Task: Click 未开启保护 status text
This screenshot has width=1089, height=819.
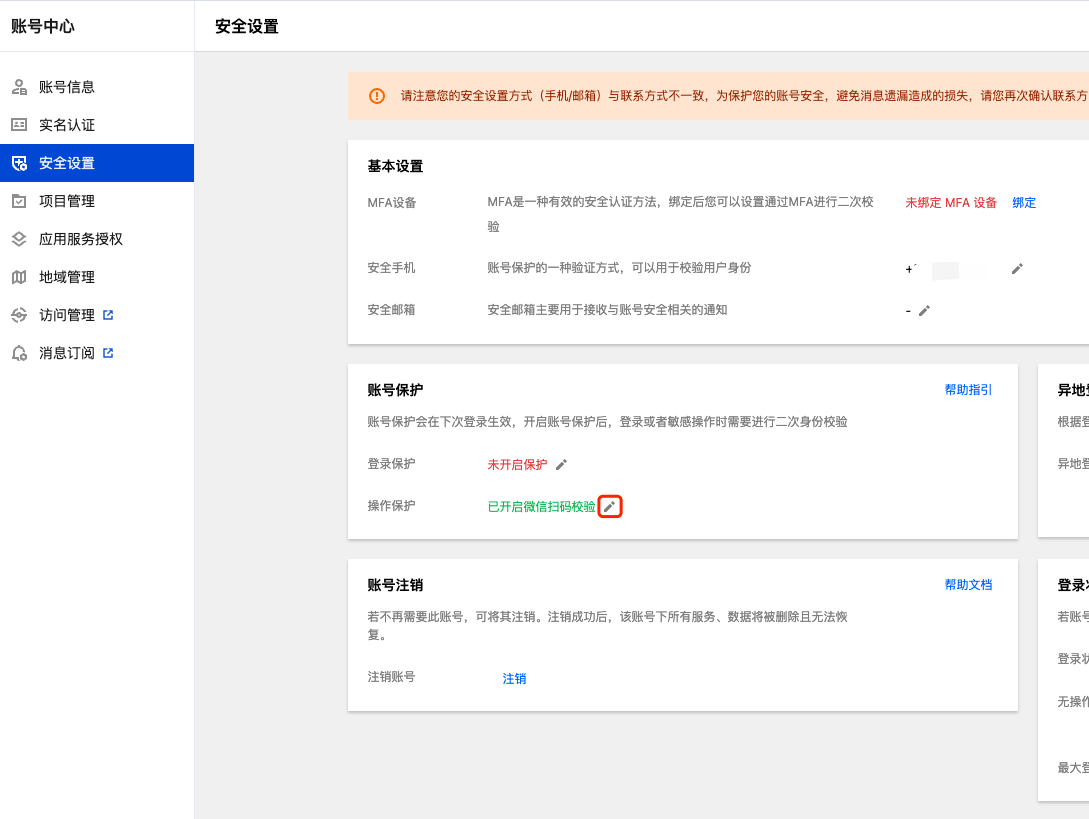Action: click(517, 465)
